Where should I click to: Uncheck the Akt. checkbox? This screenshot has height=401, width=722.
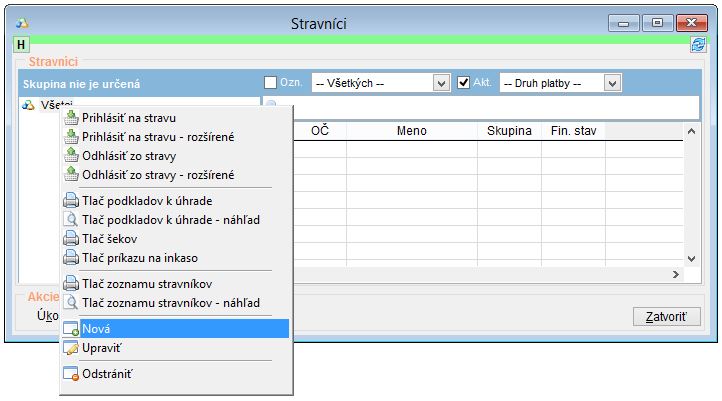click(464, 83)
